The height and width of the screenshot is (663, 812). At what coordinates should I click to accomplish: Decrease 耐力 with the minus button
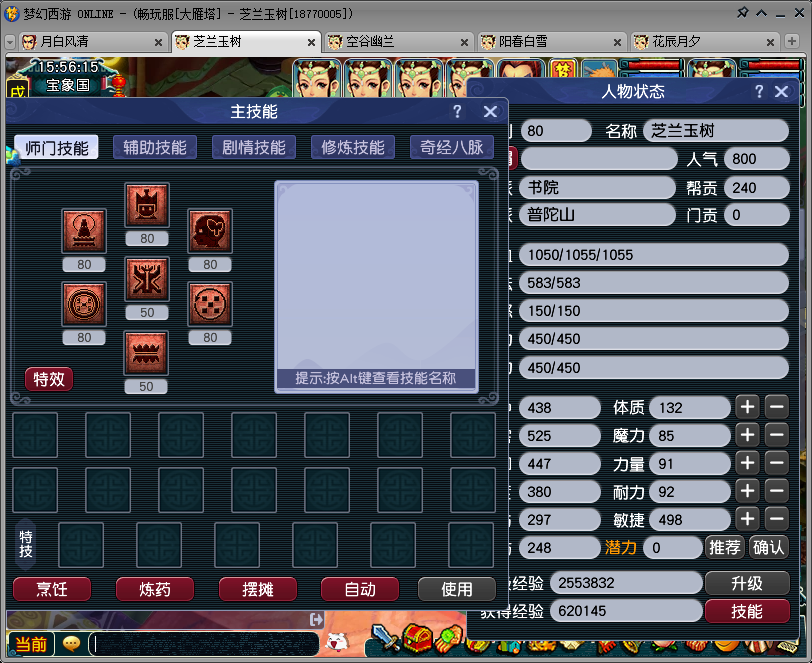pos(777,491)
